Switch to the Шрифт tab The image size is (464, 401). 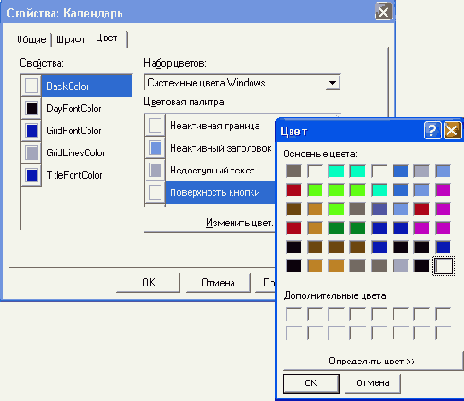pos(70,39)
